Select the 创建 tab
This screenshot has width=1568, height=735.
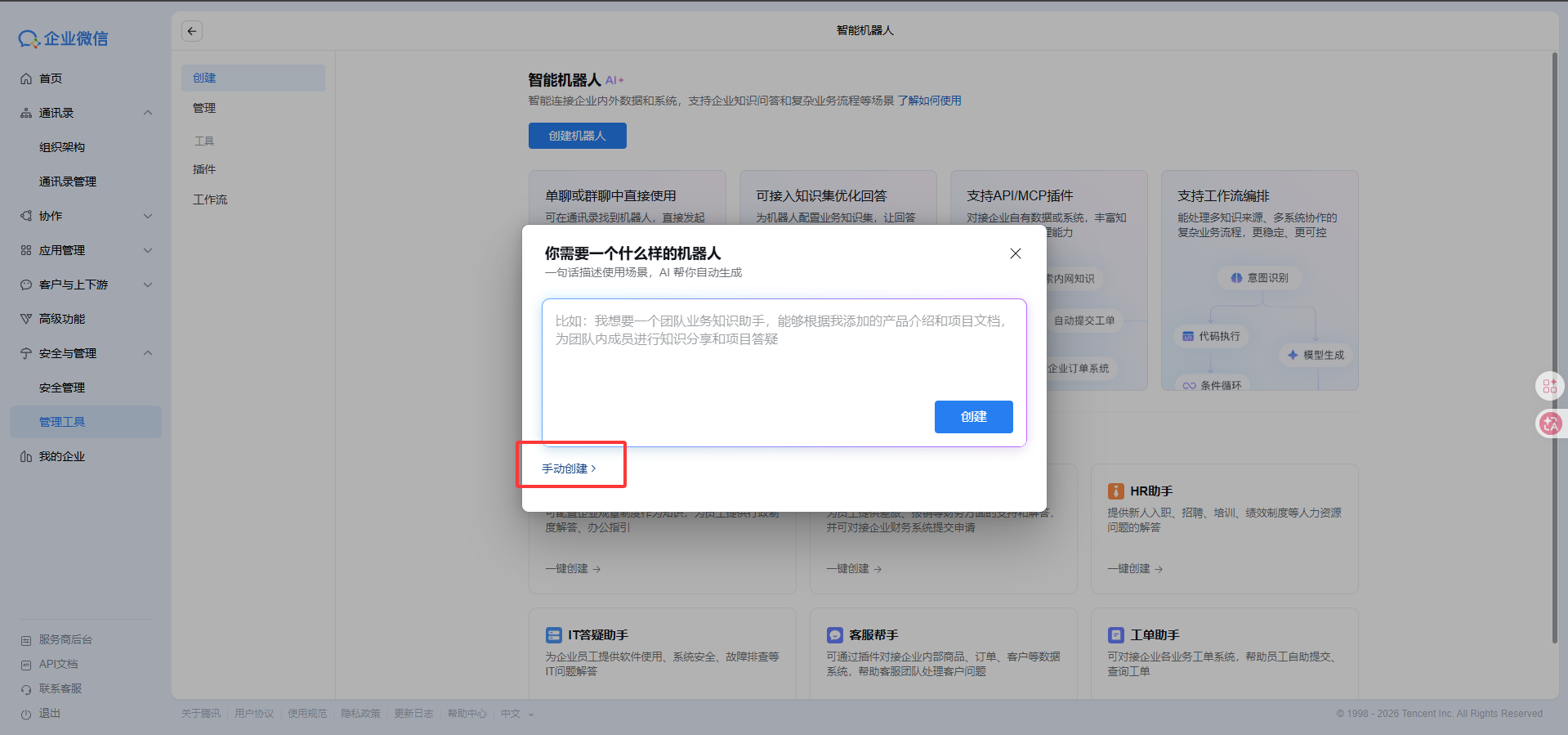coord(253,78)
